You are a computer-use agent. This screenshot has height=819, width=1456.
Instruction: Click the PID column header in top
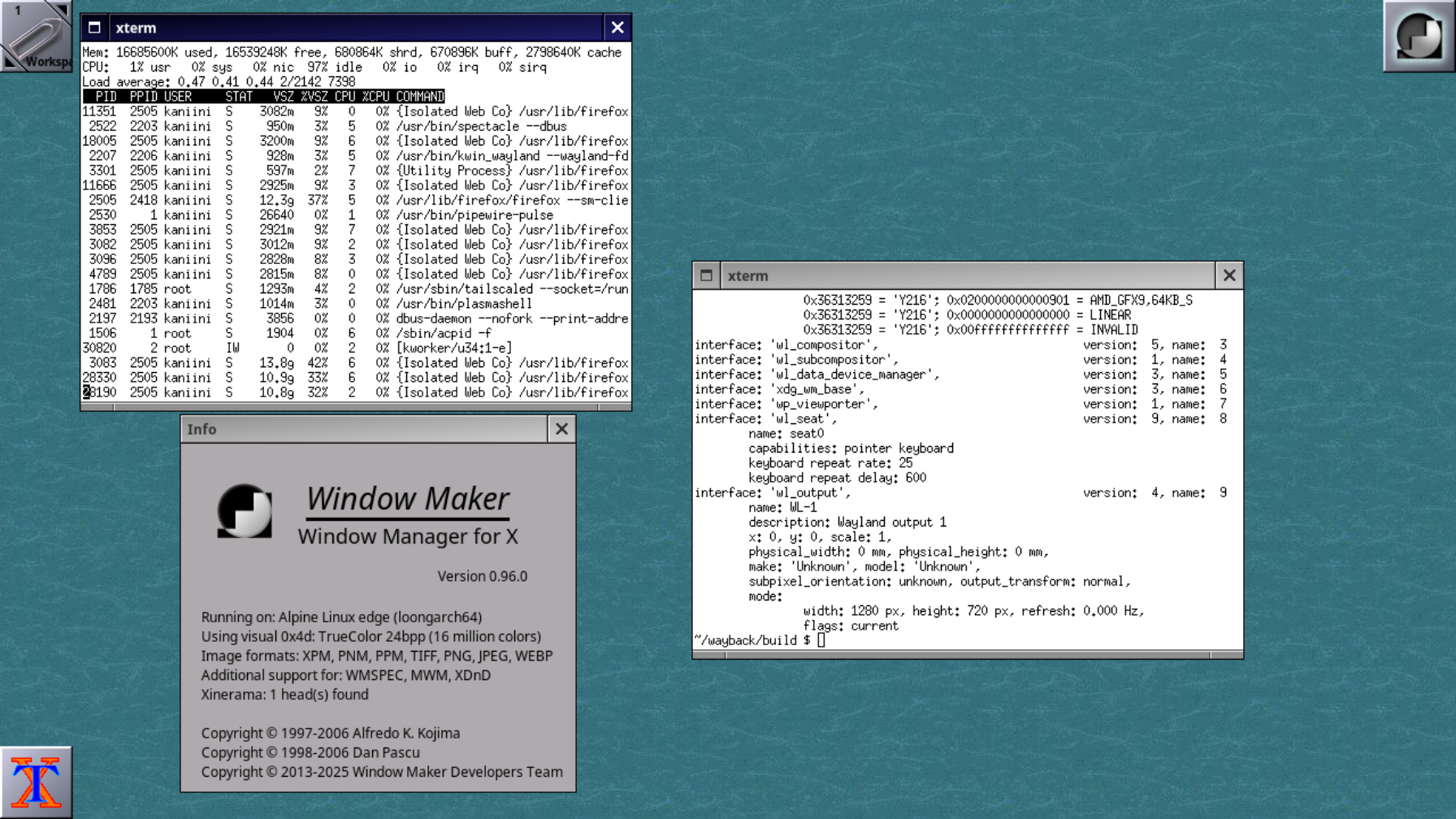pyautogui.click(x=106, y=97)
